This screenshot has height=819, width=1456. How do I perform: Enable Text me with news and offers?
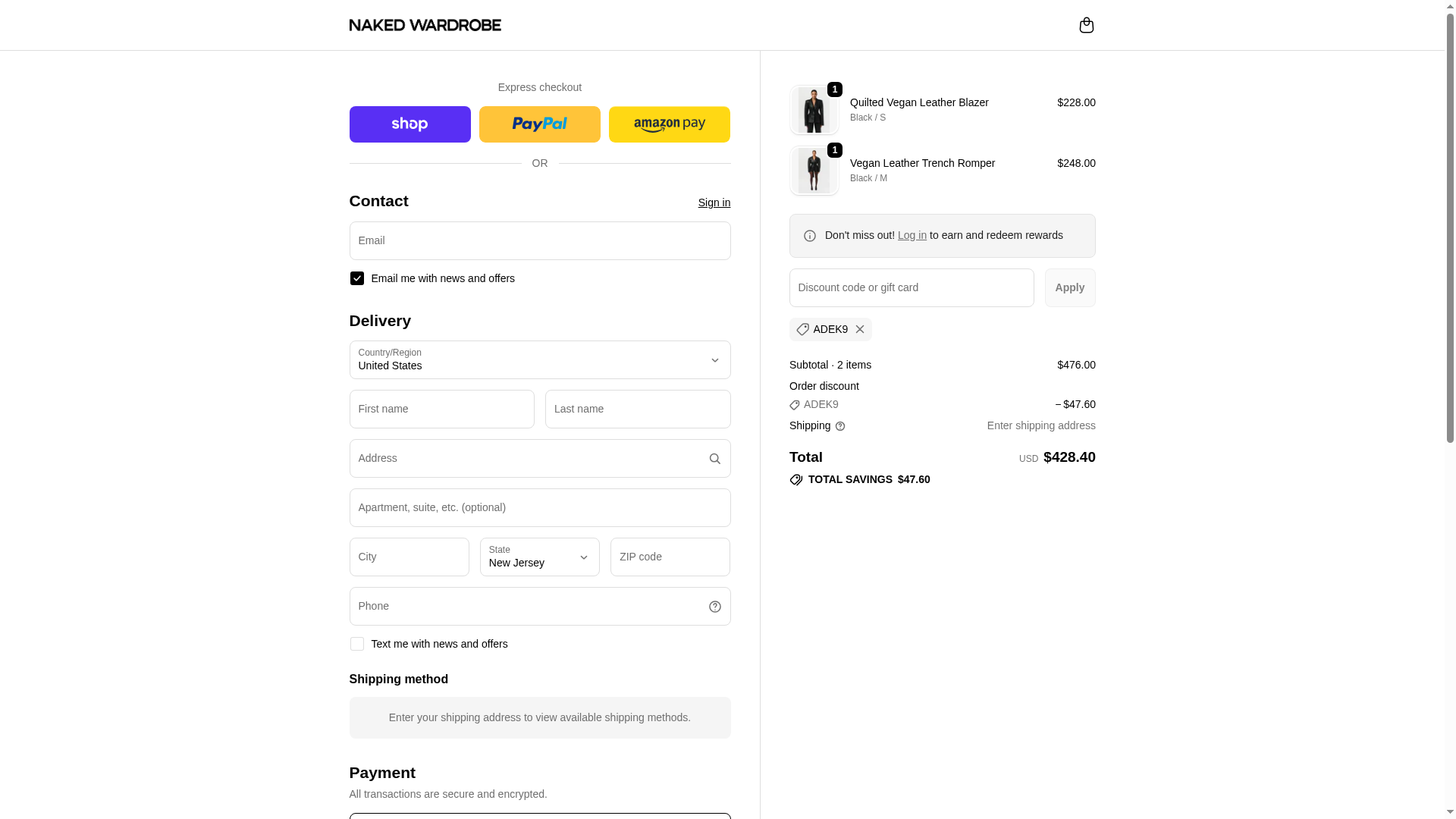tap(356, 644)
